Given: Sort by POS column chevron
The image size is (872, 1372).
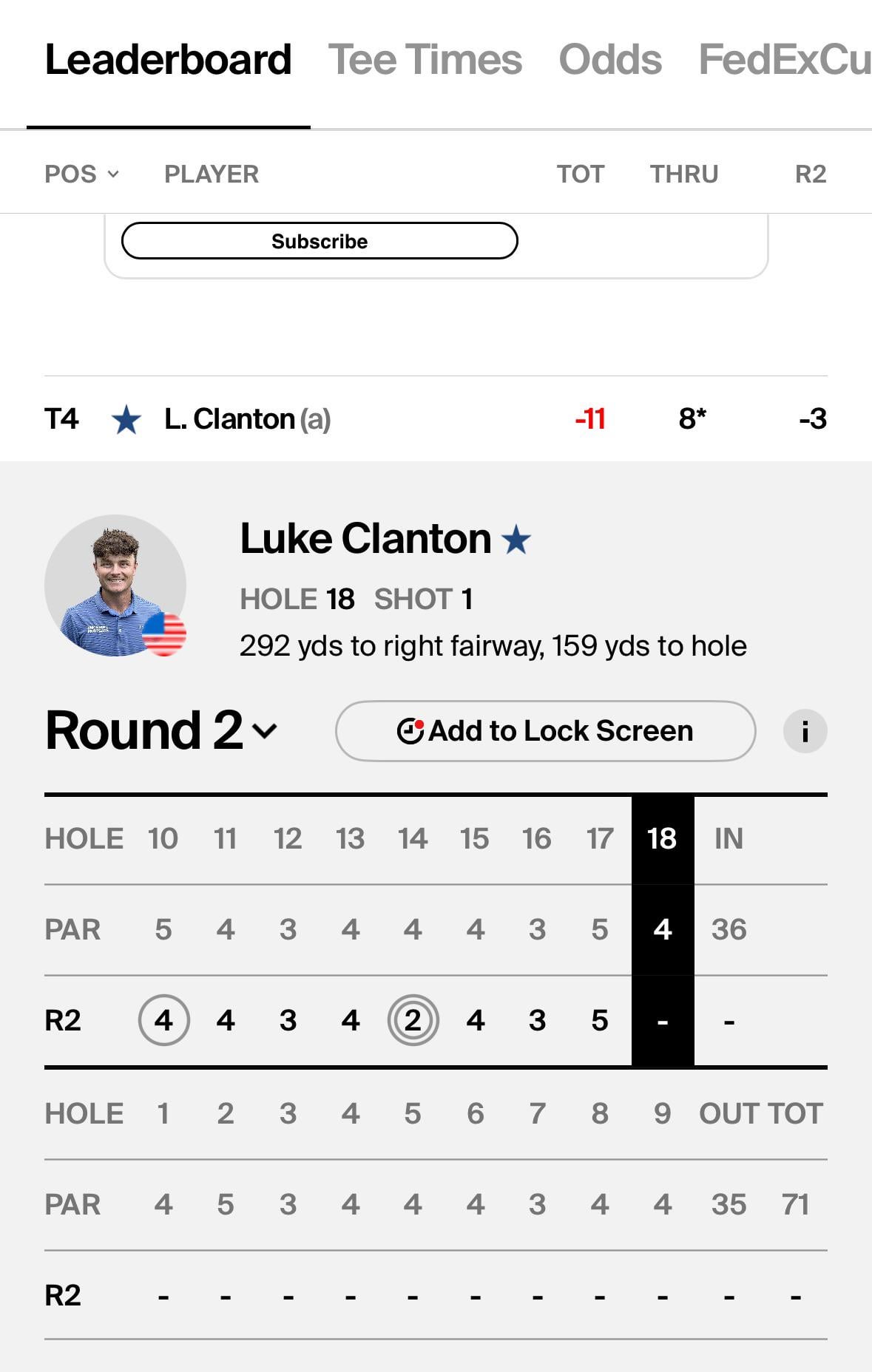Looking at the screenshot, I should tap(113, 174).
